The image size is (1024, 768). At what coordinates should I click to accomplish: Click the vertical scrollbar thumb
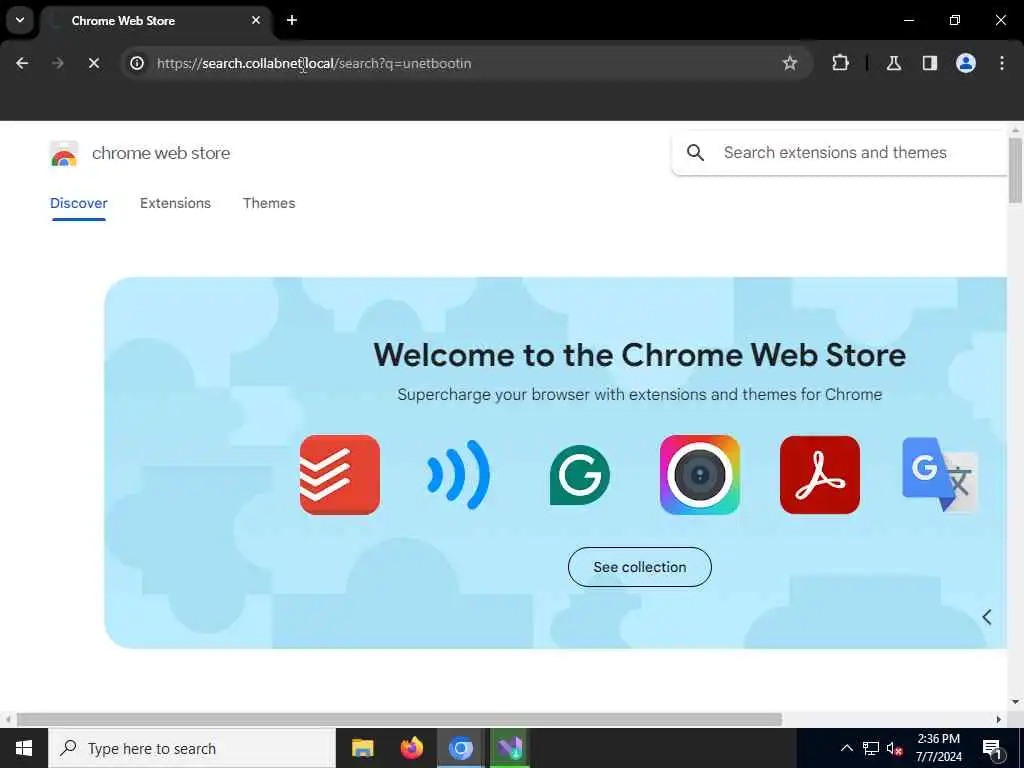point(1015,170)
